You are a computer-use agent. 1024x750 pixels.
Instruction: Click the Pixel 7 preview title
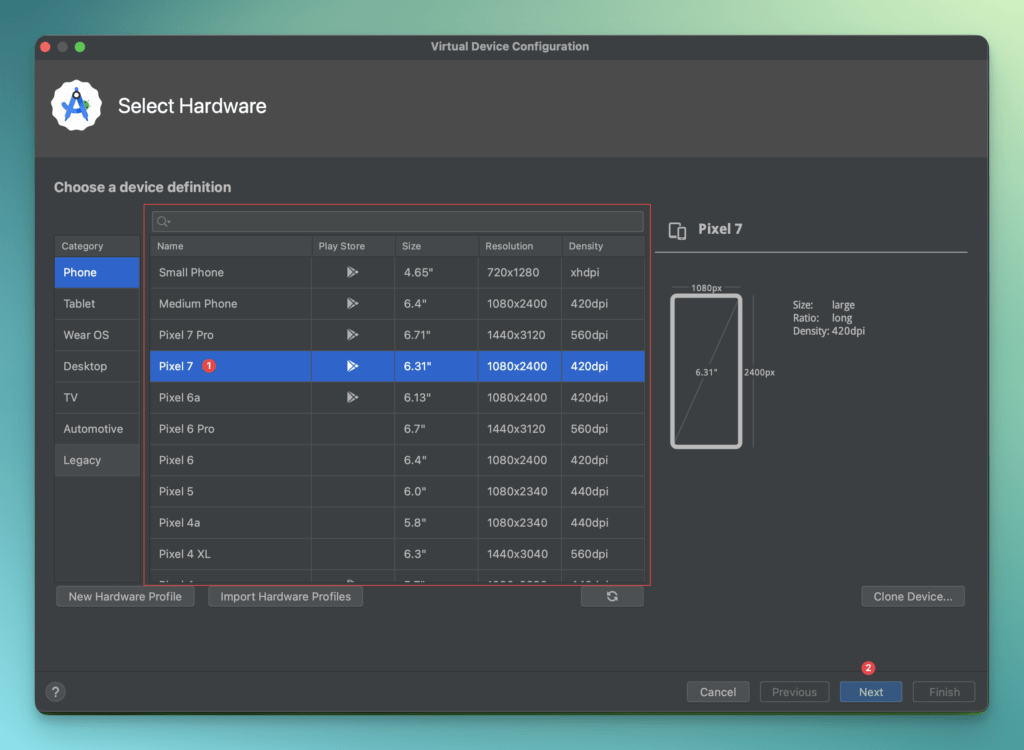pyautogui.click(x=720, y=229)
